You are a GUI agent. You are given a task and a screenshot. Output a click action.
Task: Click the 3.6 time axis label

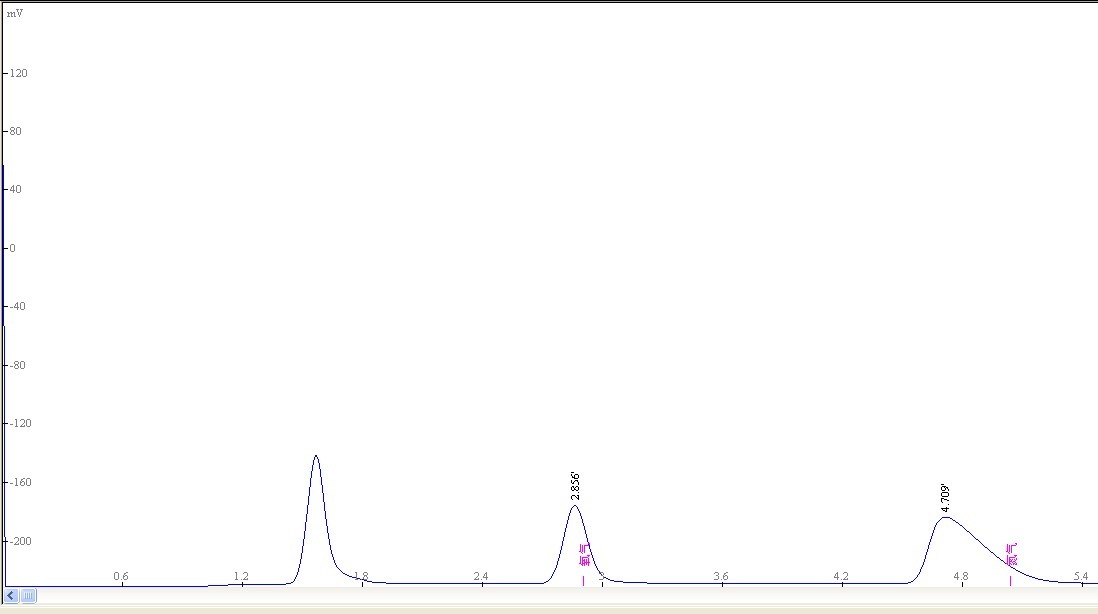tap(721, 576)
